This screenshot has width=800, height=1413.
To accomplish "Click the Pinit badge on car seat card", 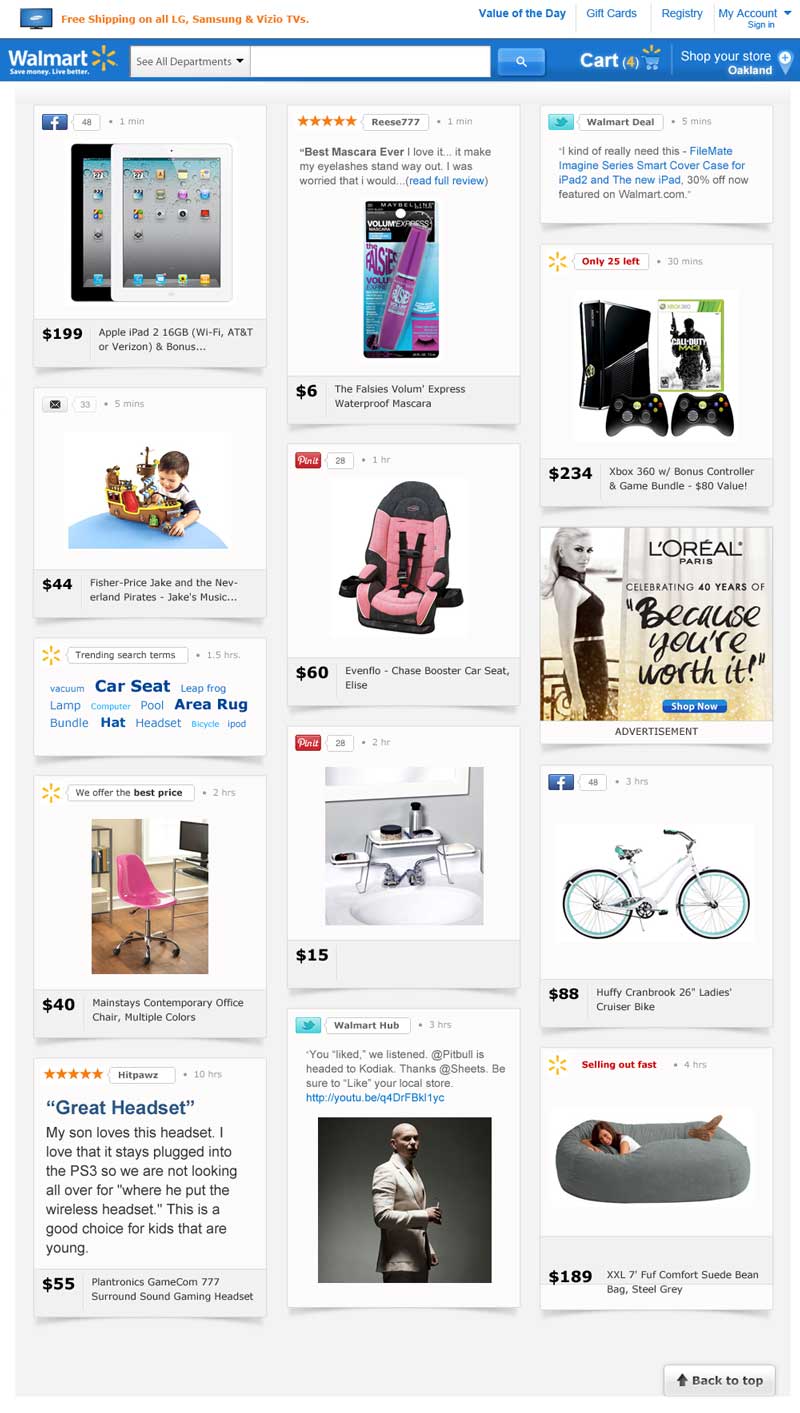I will (308, 460).
